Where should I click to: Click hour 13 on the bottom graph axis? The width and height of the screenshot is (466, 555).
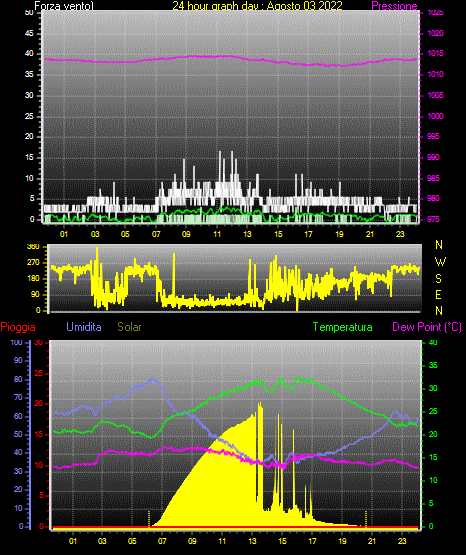[x=252, y=541]
